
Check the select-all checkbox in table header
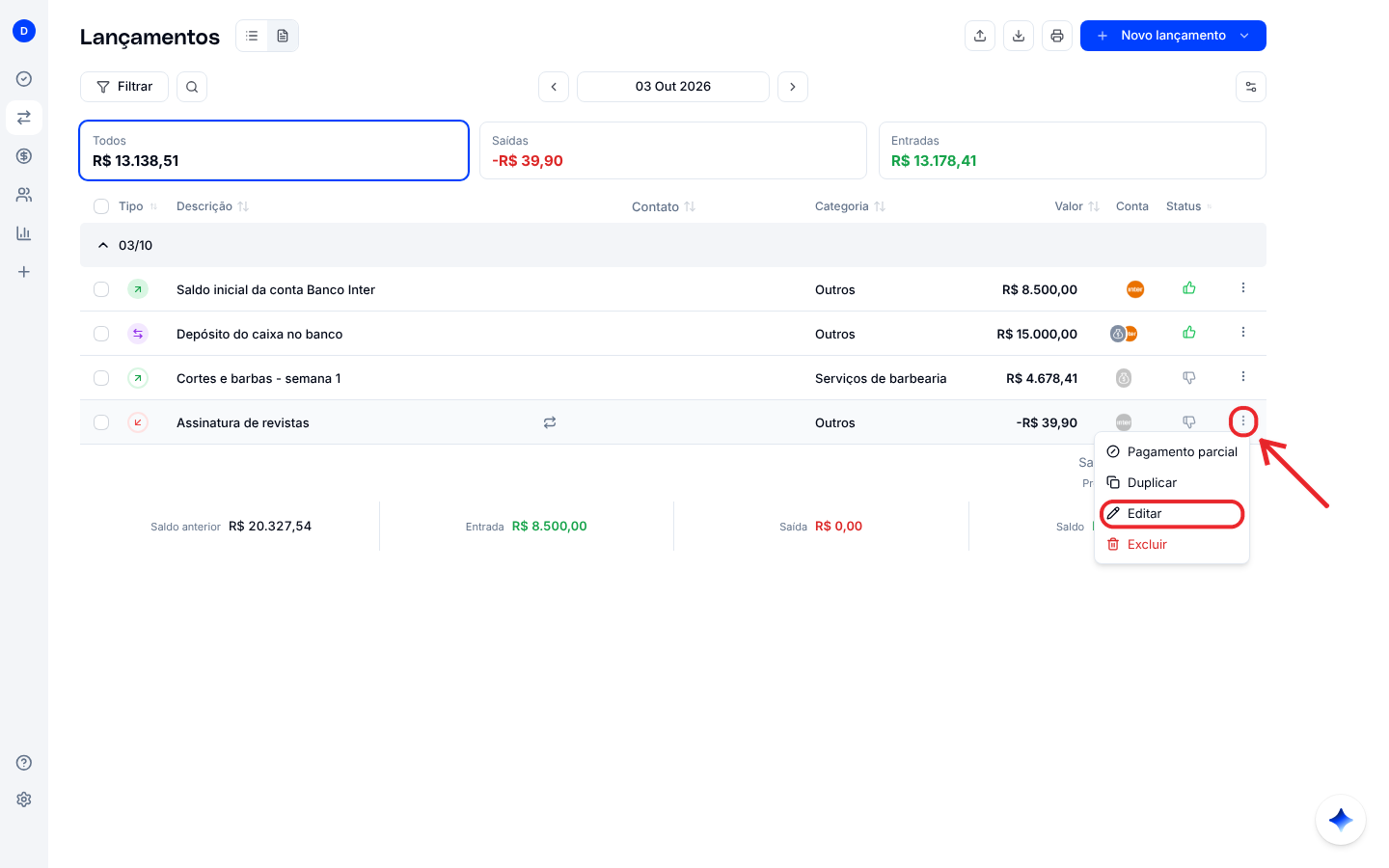101,206
